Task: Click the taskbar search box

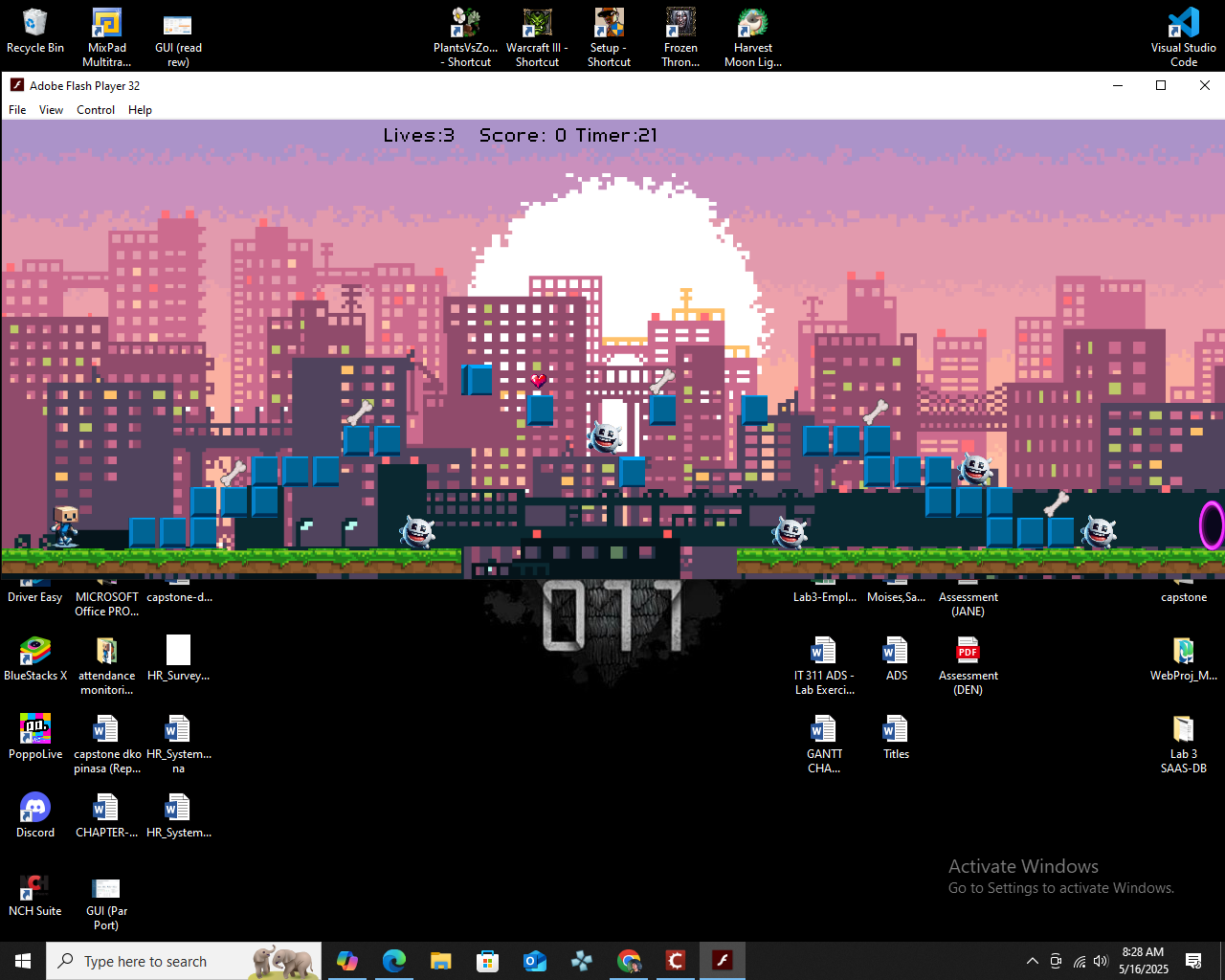Action: (x=186, y=961)
